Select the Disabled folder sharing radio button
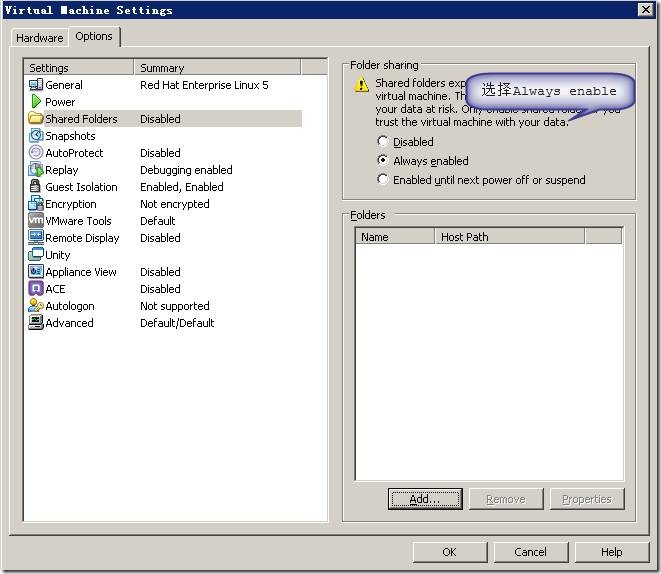661x574 pixels. [x=382, y=141]
